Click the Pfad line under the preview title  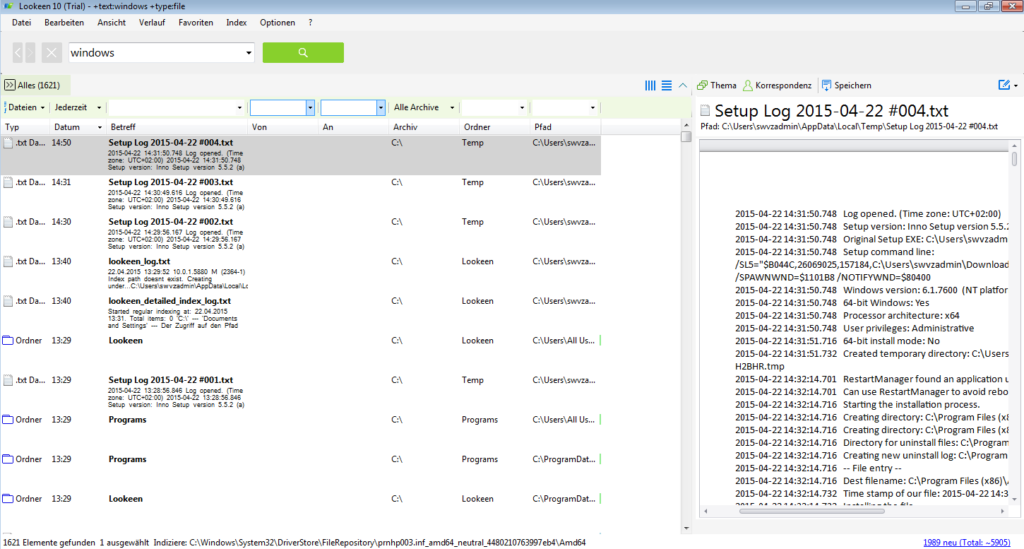point(849,127)
